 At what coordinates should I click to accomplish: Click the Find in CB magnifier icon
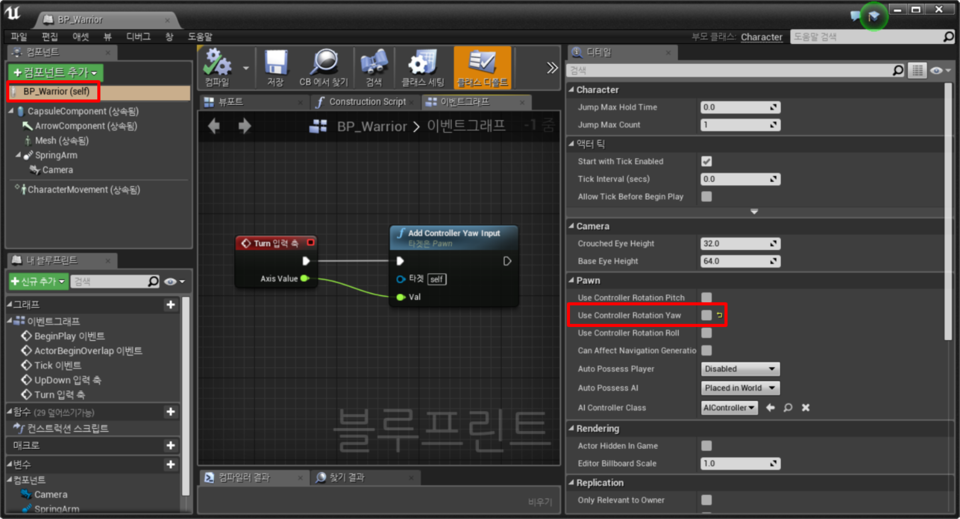tap(323, 62)
